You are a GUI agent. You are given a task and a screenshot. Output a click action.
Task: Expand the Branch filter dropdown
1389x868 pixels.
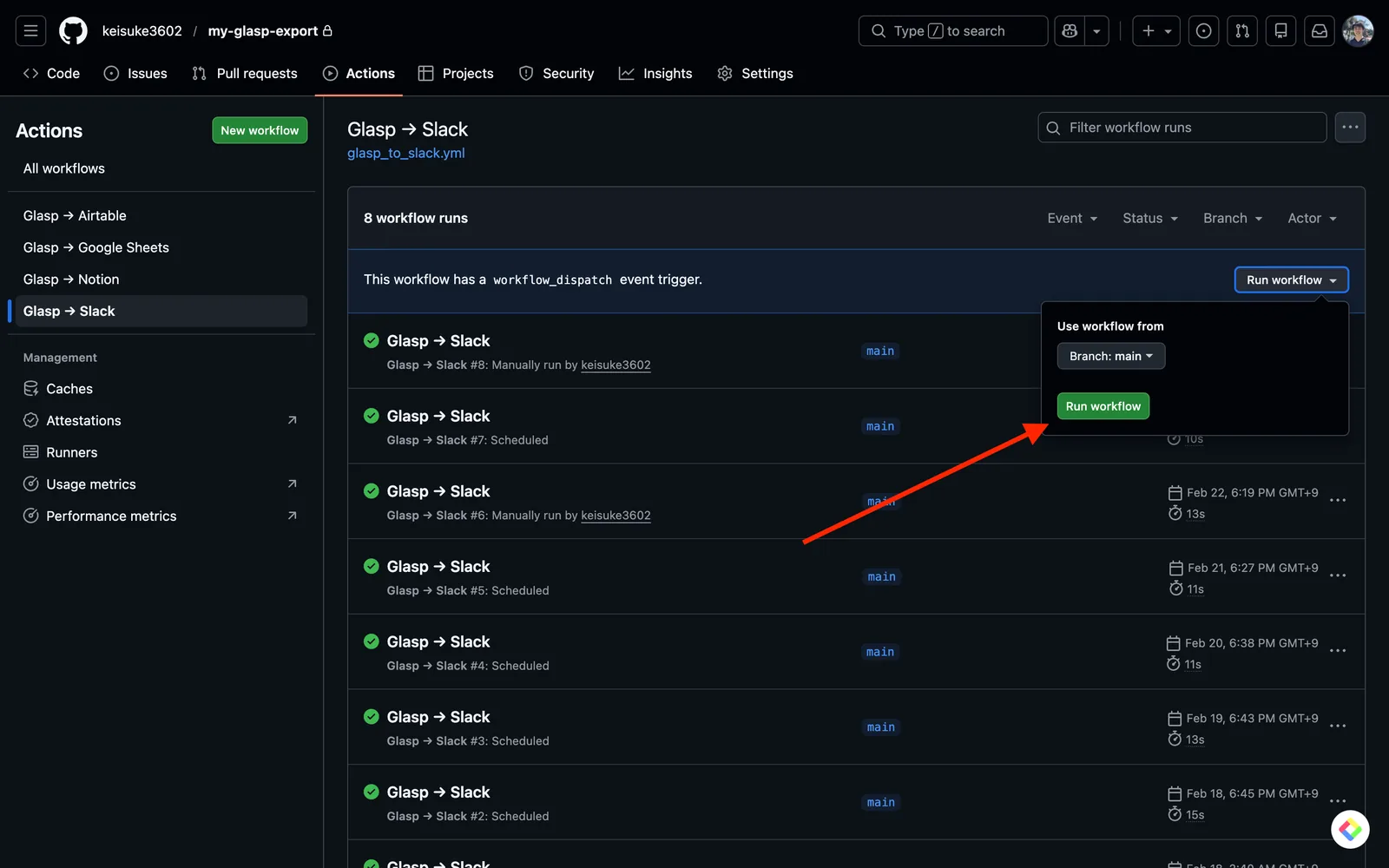pos(1233,219)
